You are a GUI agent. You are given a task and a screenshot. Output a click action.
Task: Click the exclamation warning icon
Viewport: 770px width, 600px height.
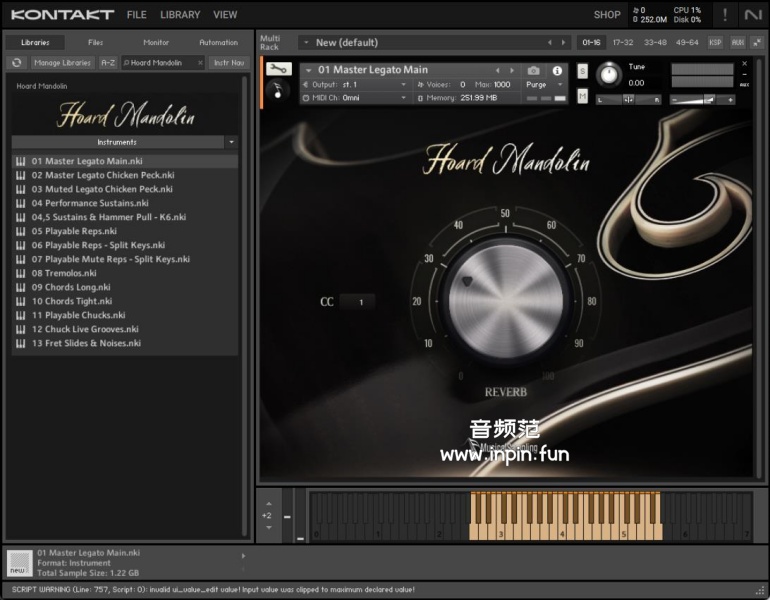[725, 15]
